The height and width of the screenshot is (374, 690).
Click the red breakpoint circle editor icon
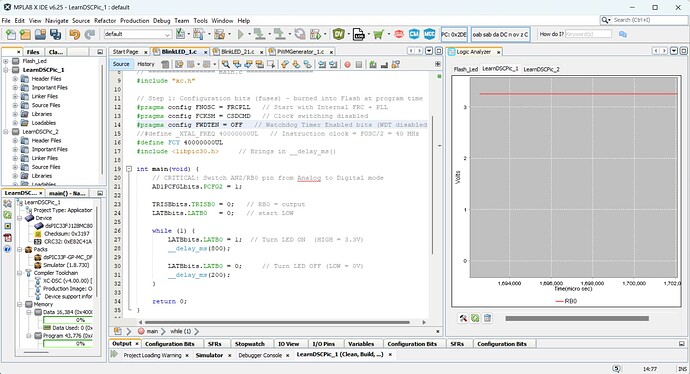click(x=347, y=64)
